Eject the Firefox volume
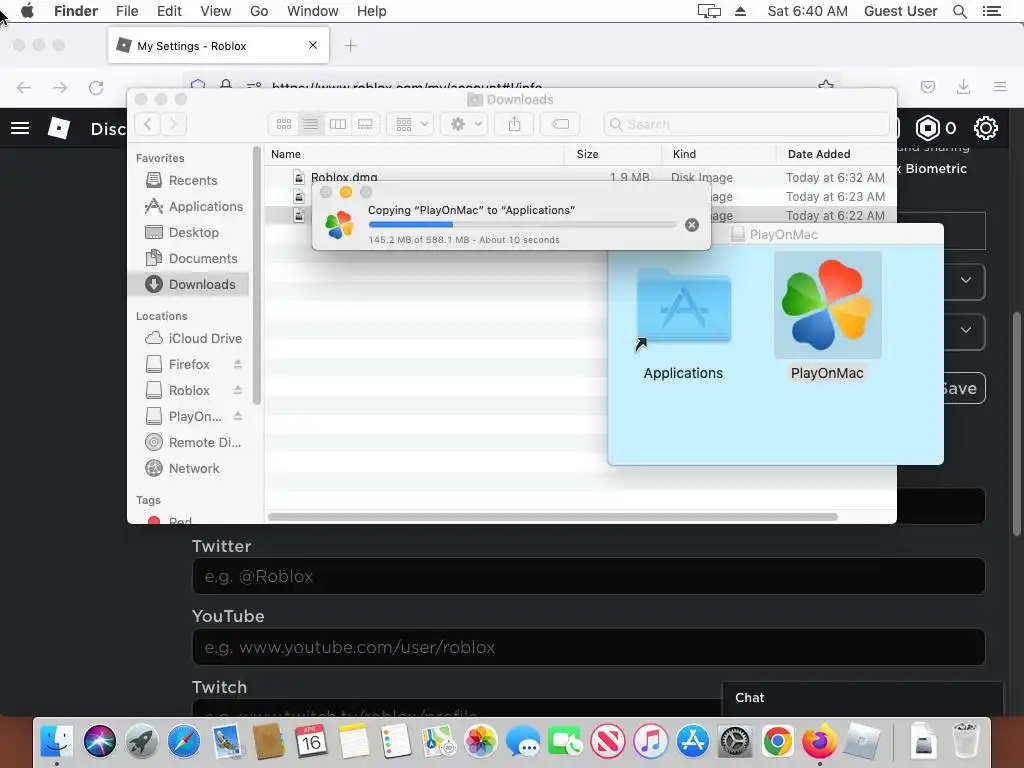 [x=238, y=364]
